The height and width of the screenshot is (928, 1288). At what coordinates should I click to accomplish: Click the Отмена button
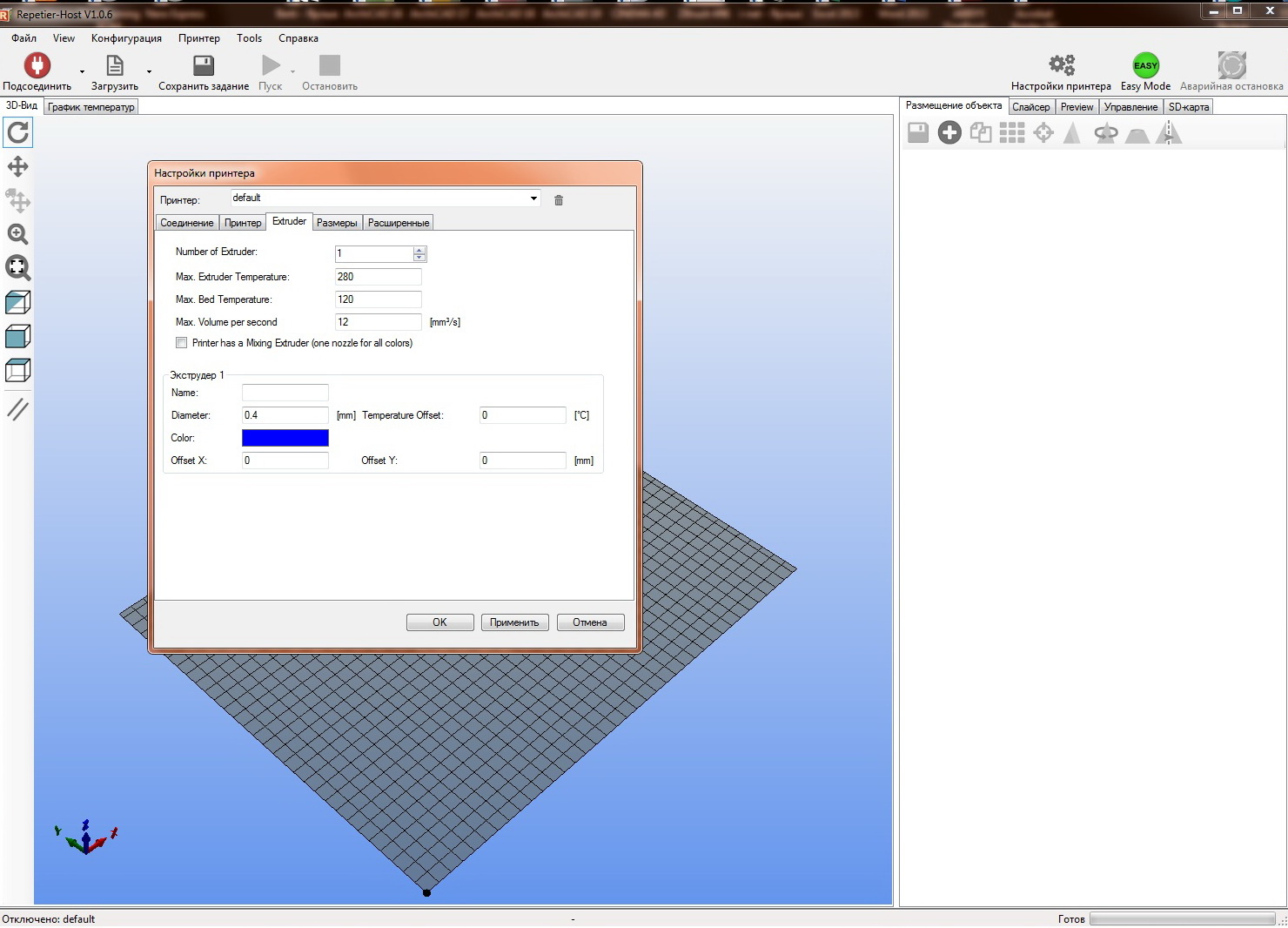coord(590,622)
